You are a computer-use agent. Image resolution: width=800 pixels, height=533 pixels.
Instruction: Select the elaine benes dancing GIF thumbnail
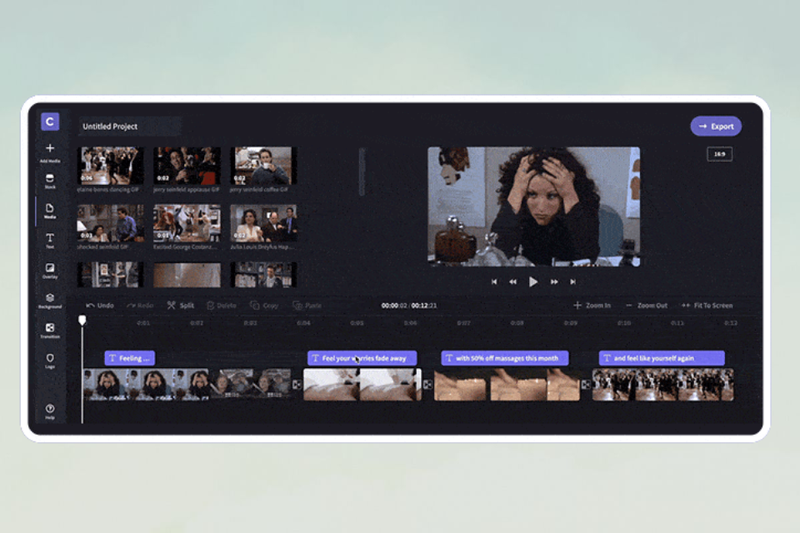[110, 166]
